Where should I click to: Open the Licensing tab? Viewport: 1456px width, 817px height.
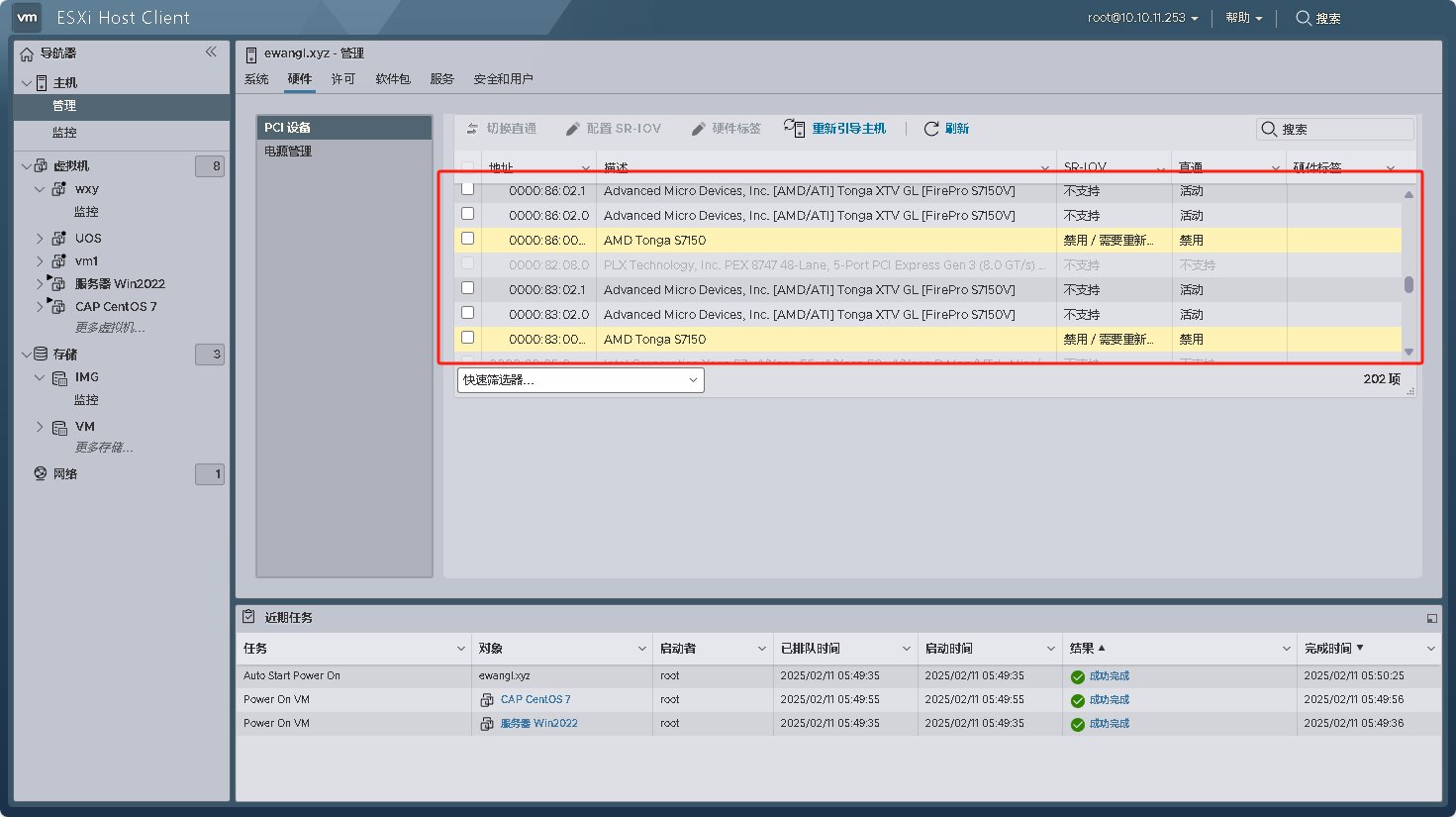click(343, 79)
